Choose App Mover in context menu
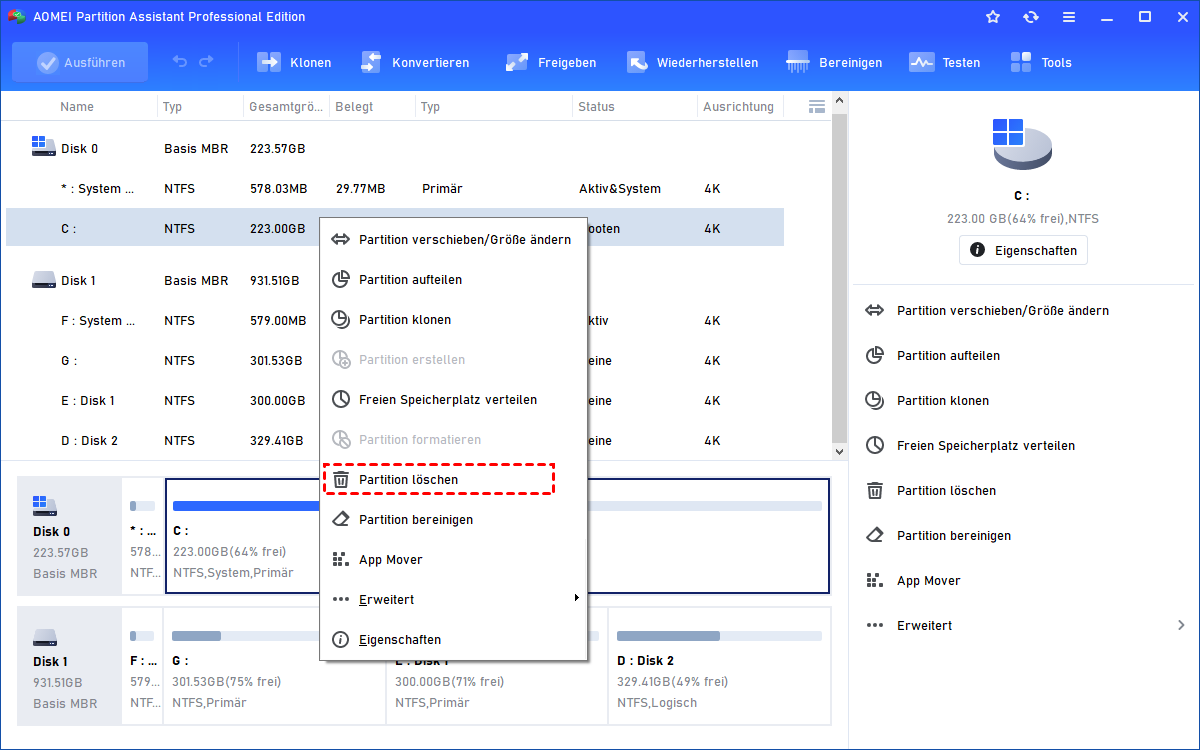Viewport: 1200px width, 750px height. tap(453, 560)
